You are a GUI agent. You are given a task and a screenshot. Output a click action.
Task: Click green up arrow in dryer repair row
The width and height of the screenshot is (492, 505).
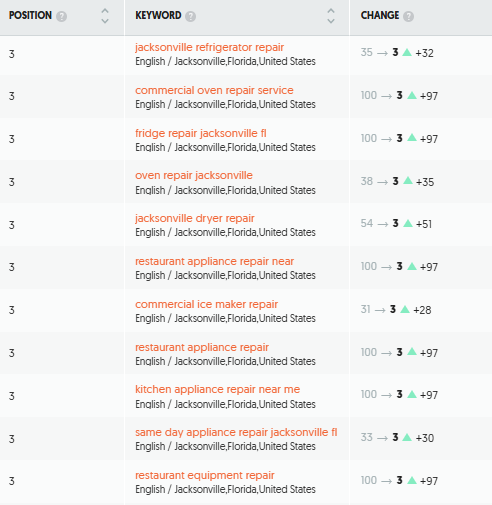click(408, 223)
